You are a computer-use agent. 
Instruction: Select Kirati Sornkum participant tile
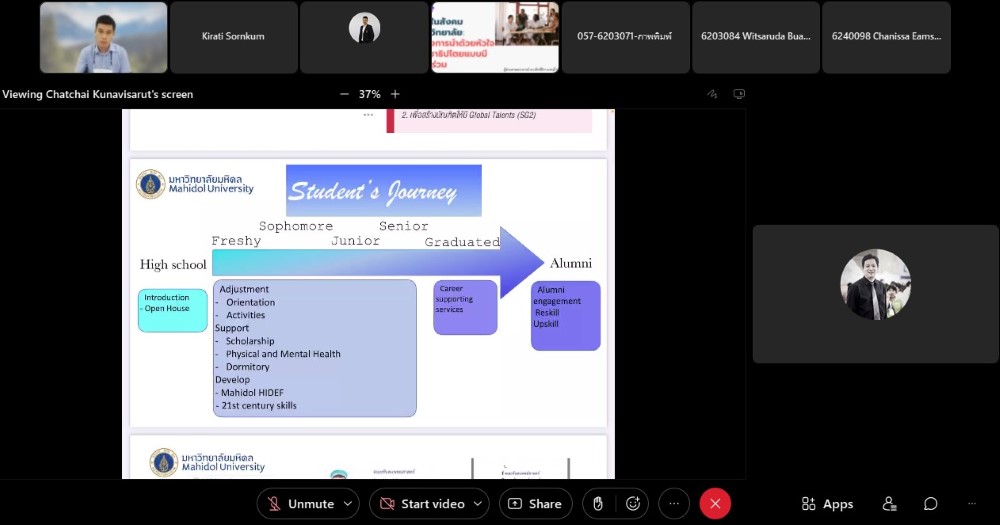(234, 38)
